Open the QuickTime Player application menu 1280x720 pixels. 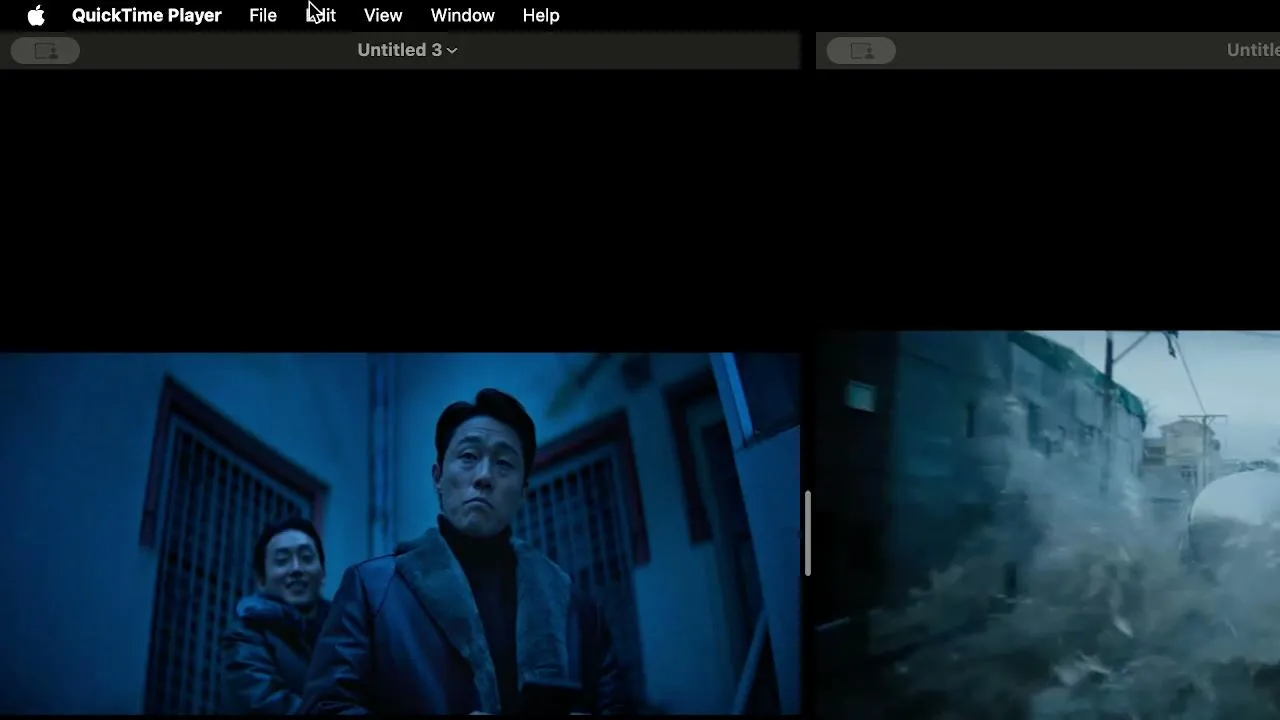[x=147, y=16]
